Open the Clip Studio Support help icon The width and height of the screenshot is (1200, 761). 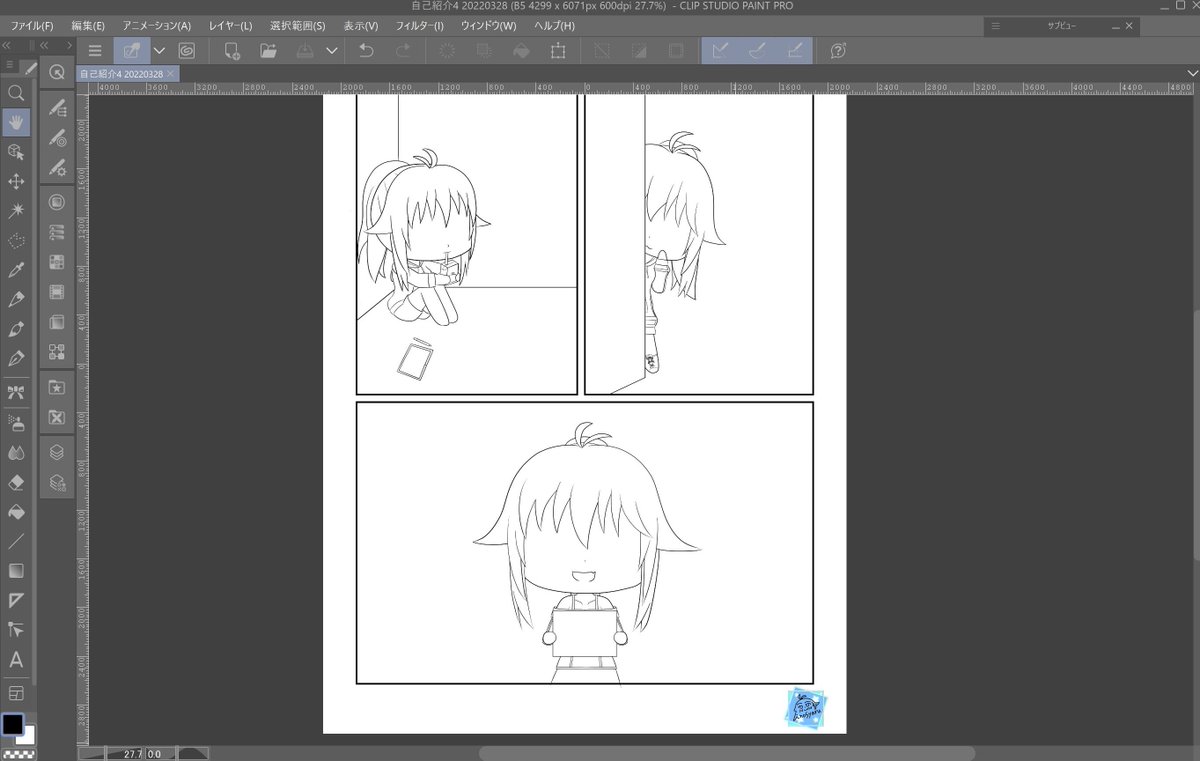click(838, 50)
